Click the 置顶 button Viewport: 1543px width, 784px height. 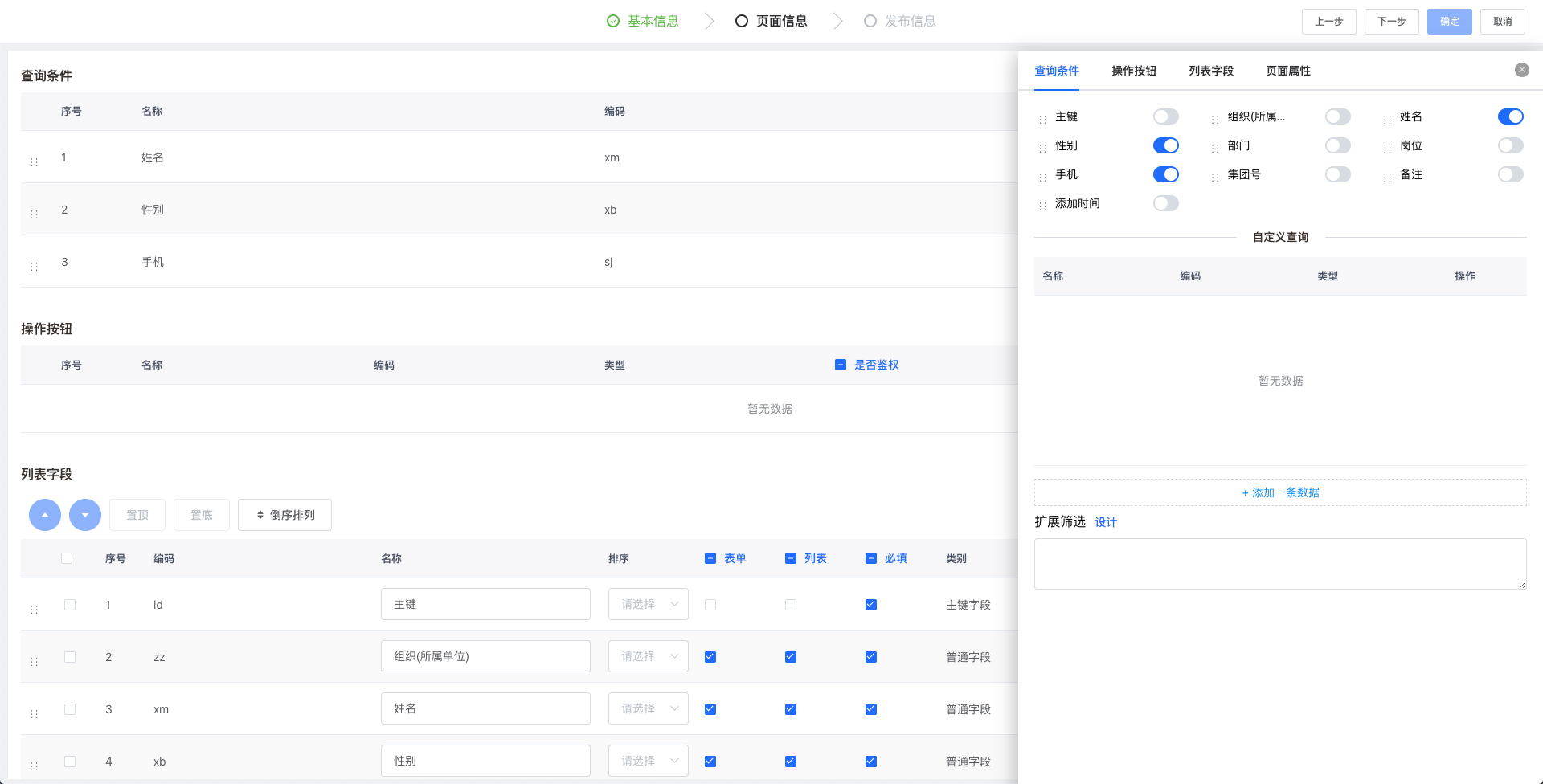(137, 515)
